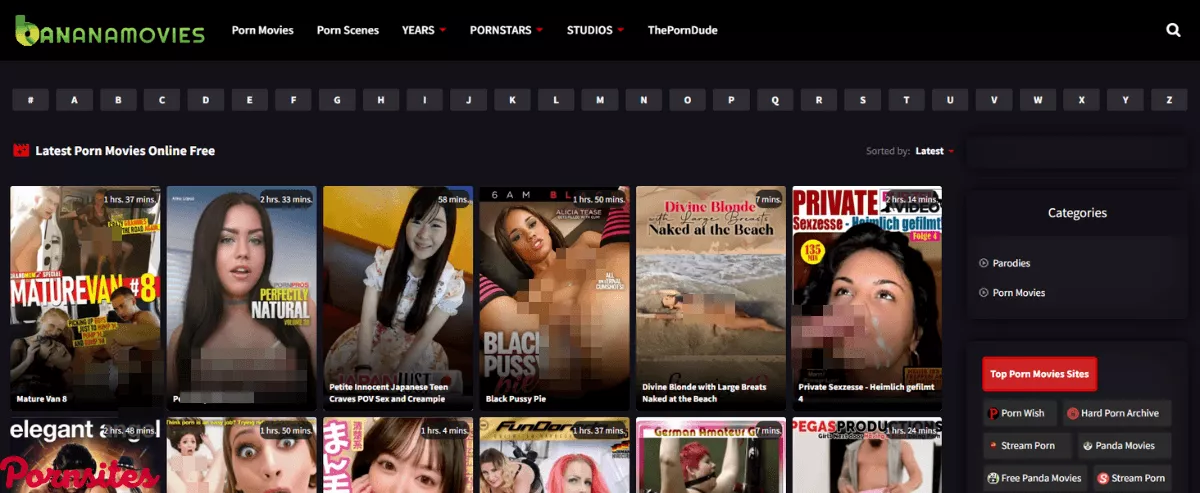Open the Hard Porn Archive site link
Viewport: 1200px width, 493px height.
tap(1113, 413)
